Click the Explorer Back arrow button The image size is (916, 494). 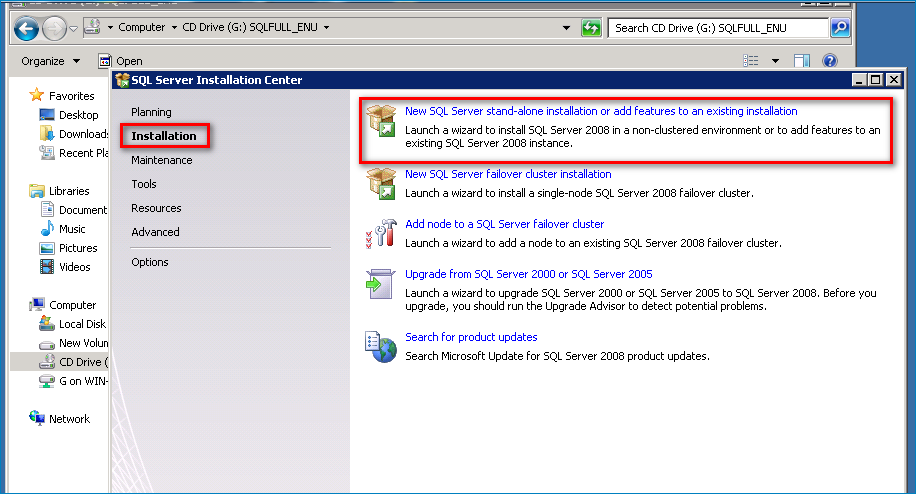point(26,28)
